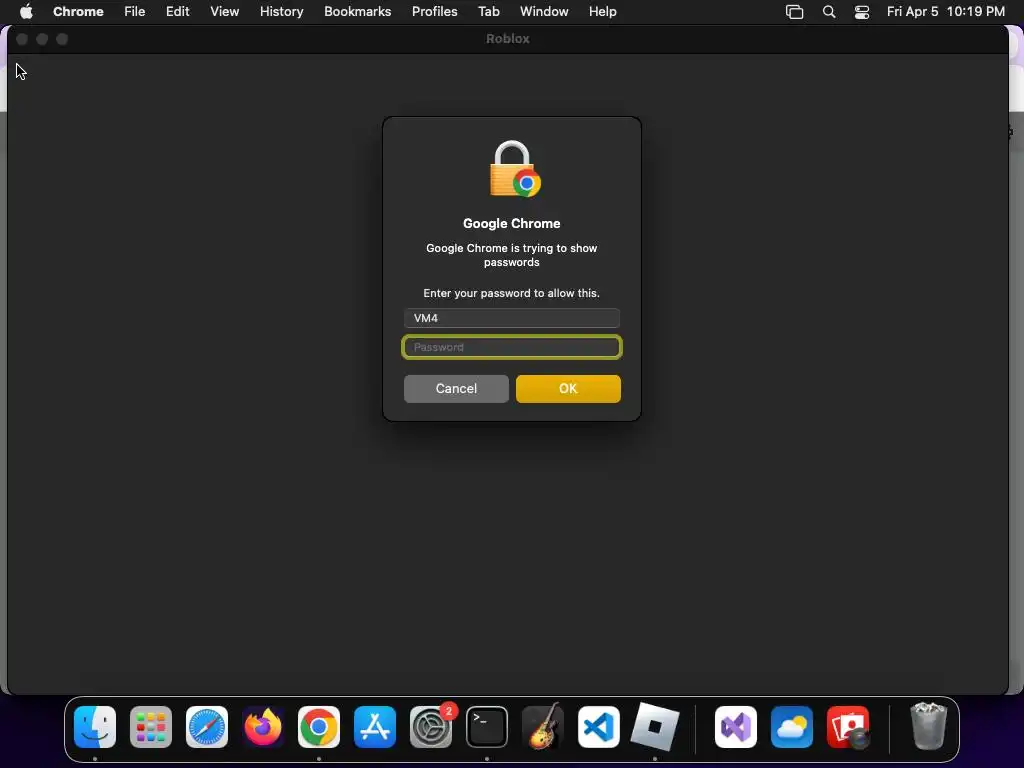Viewport: 1024px width, 768px height.
Task: Open Terminal from the dock
Action: tap(487, 727)
